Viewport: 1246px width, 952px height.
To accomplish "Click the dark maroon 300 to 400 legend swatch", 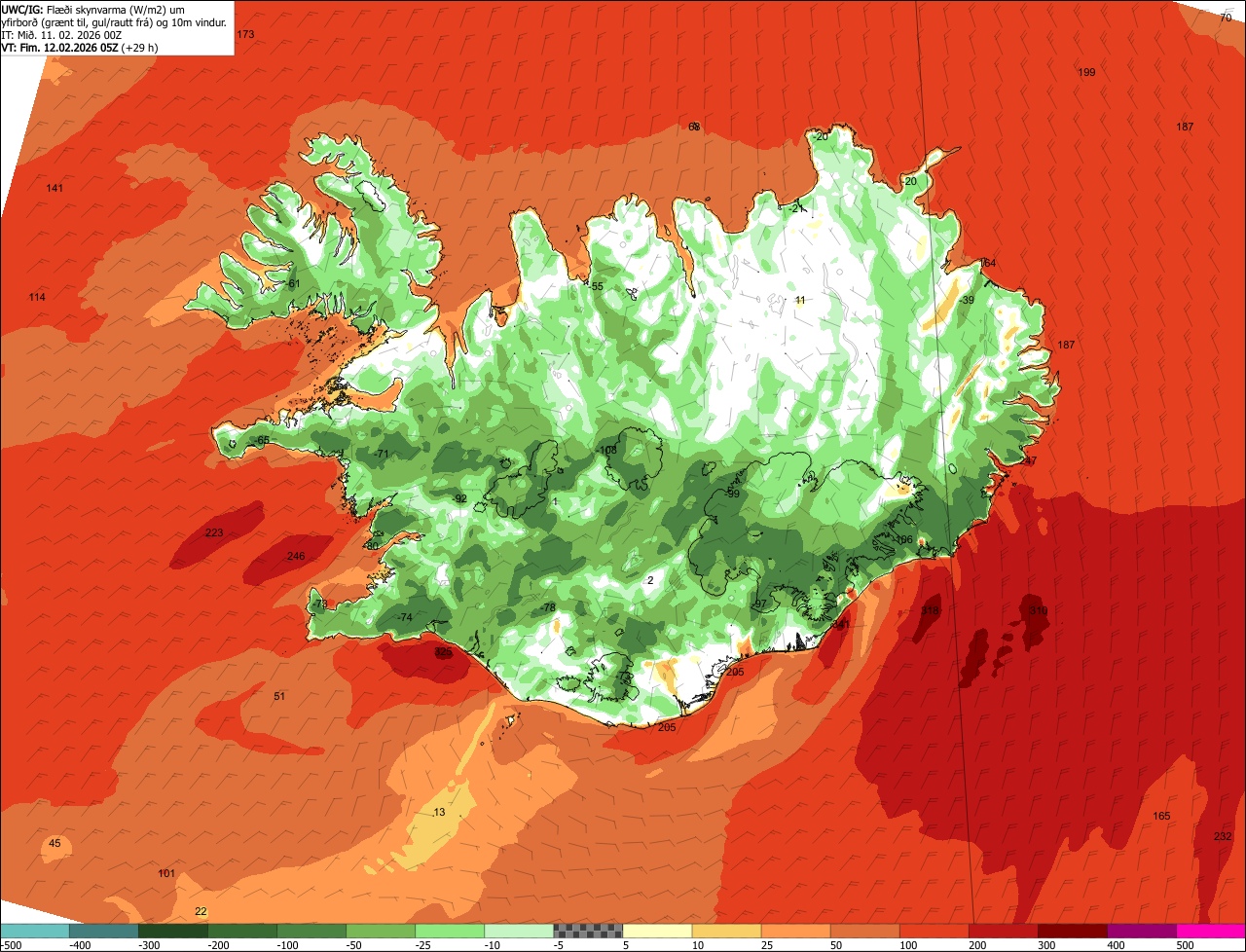I will point(1072,931).
